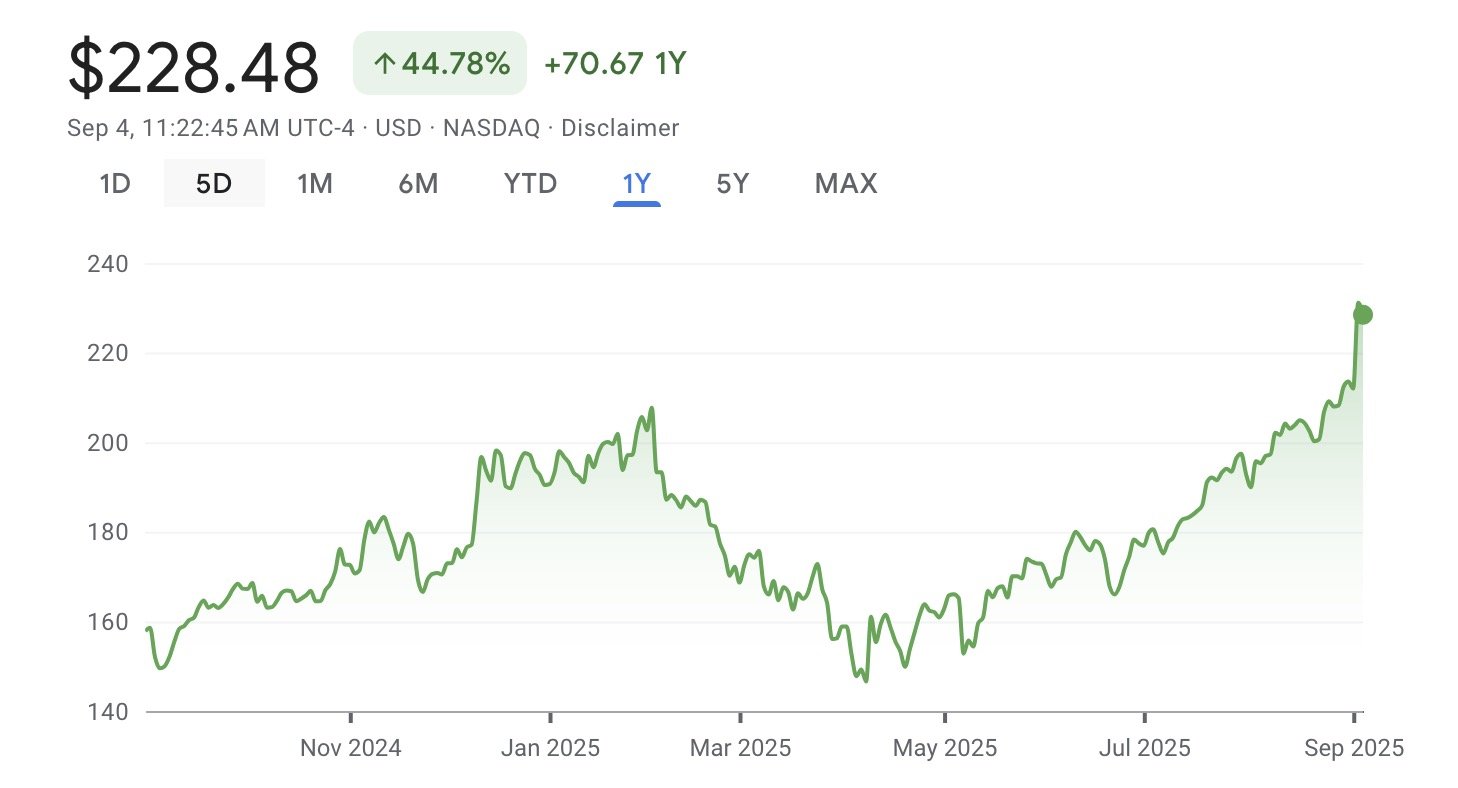Viewport: 1458px width, 788px height.
Task: Click the Jan 2025 axis label
Action: pyautogui.click(x=550, y=748)
